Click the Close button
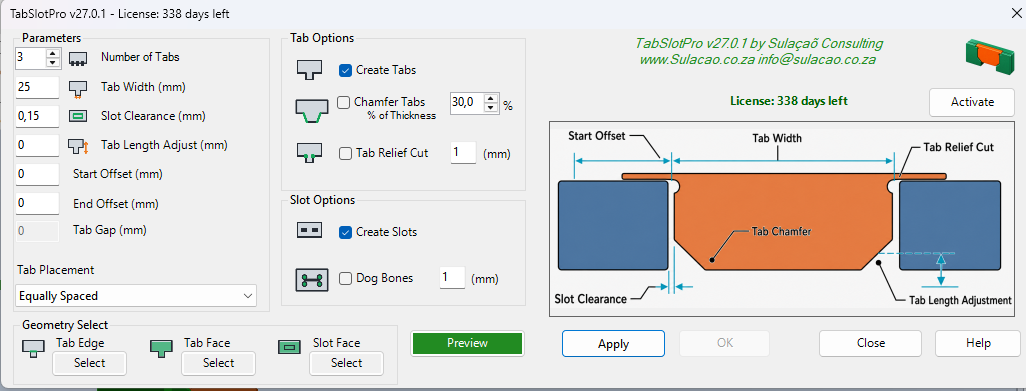Image resolution: width=1026 pixels, height=391 pixels. [871, 343]
